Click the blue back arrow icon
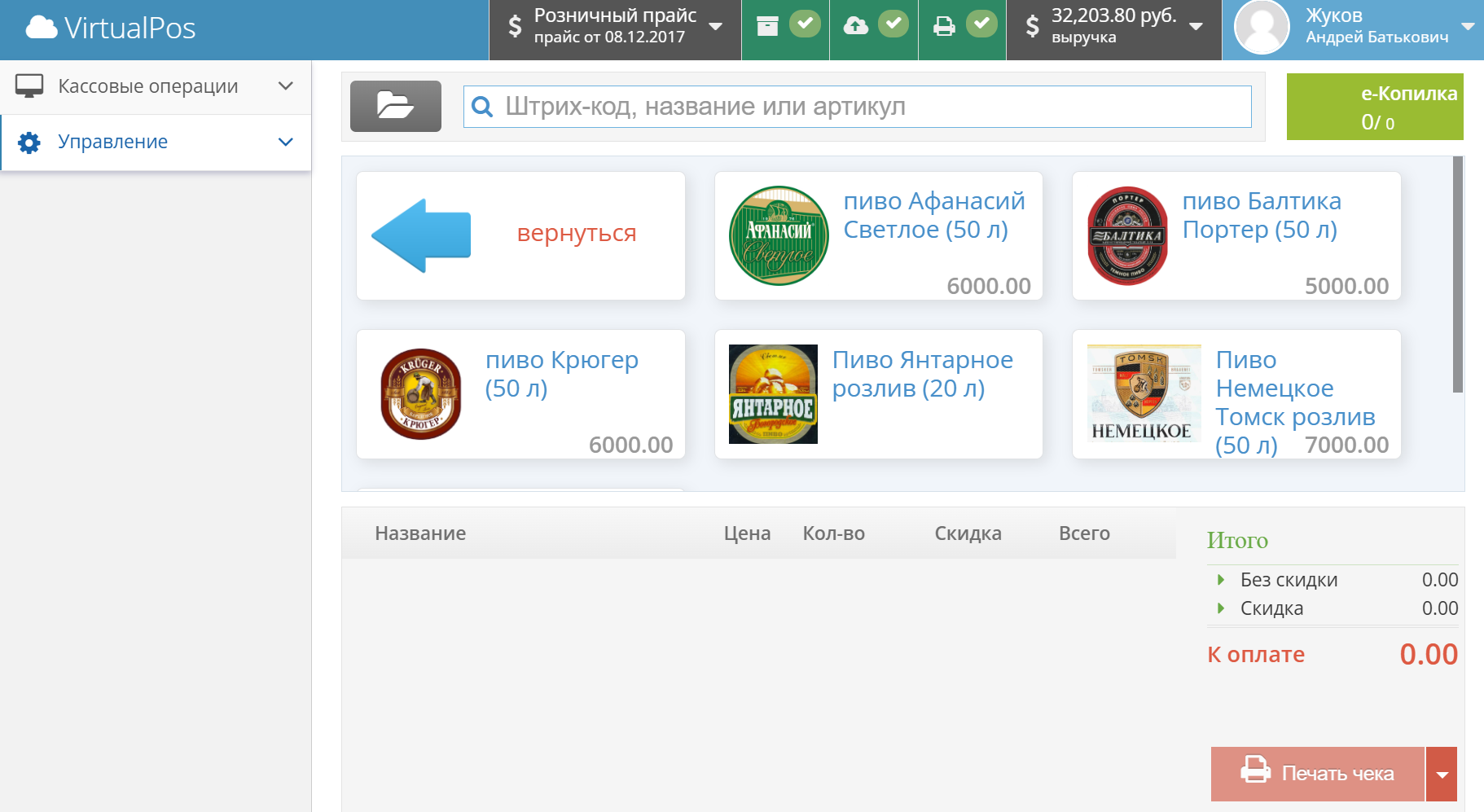1484x812 pixels. [421, 235]
